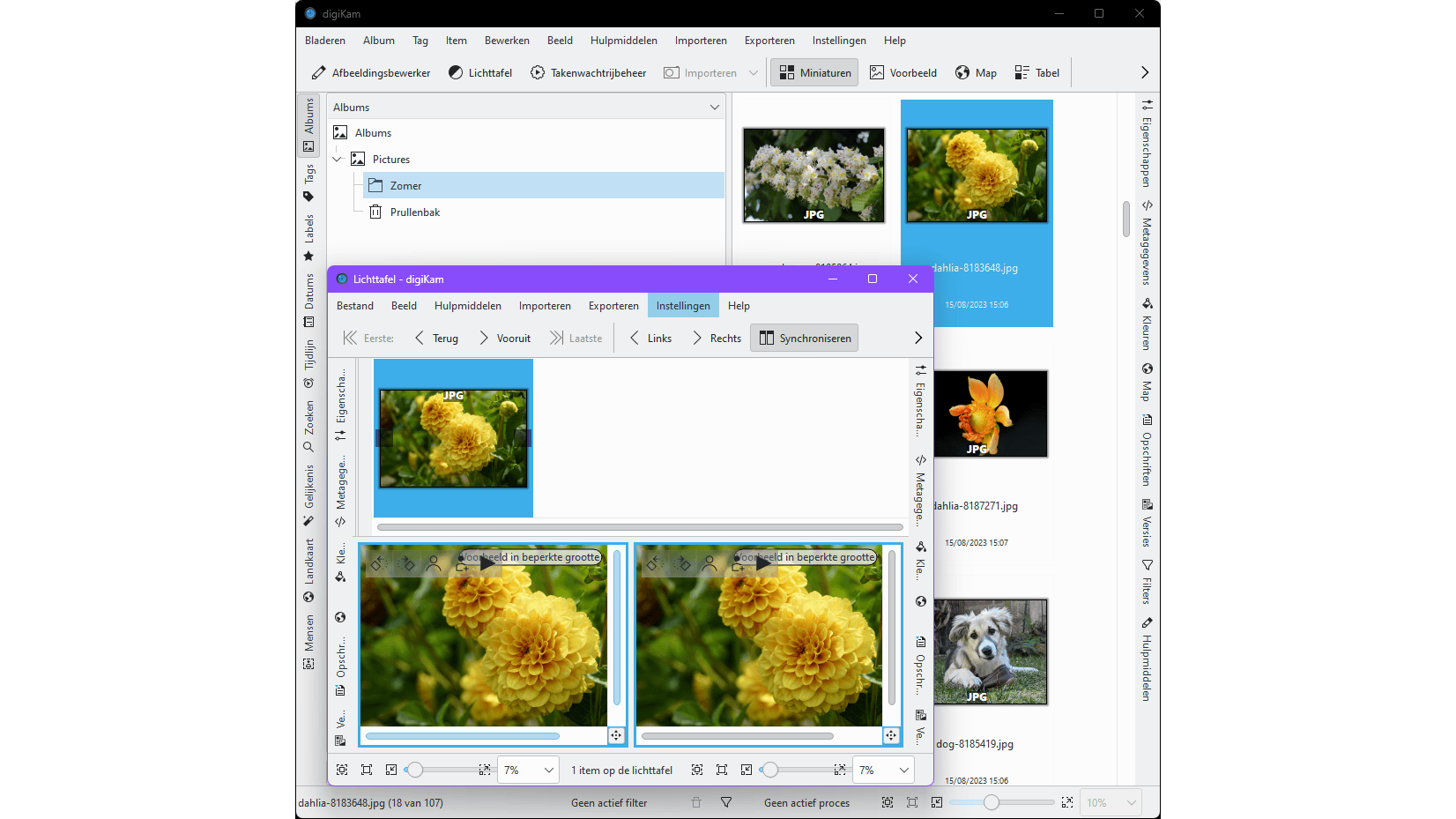Open the Item menu in main window
The image size is (1456, 819).
tap(457, 41)
